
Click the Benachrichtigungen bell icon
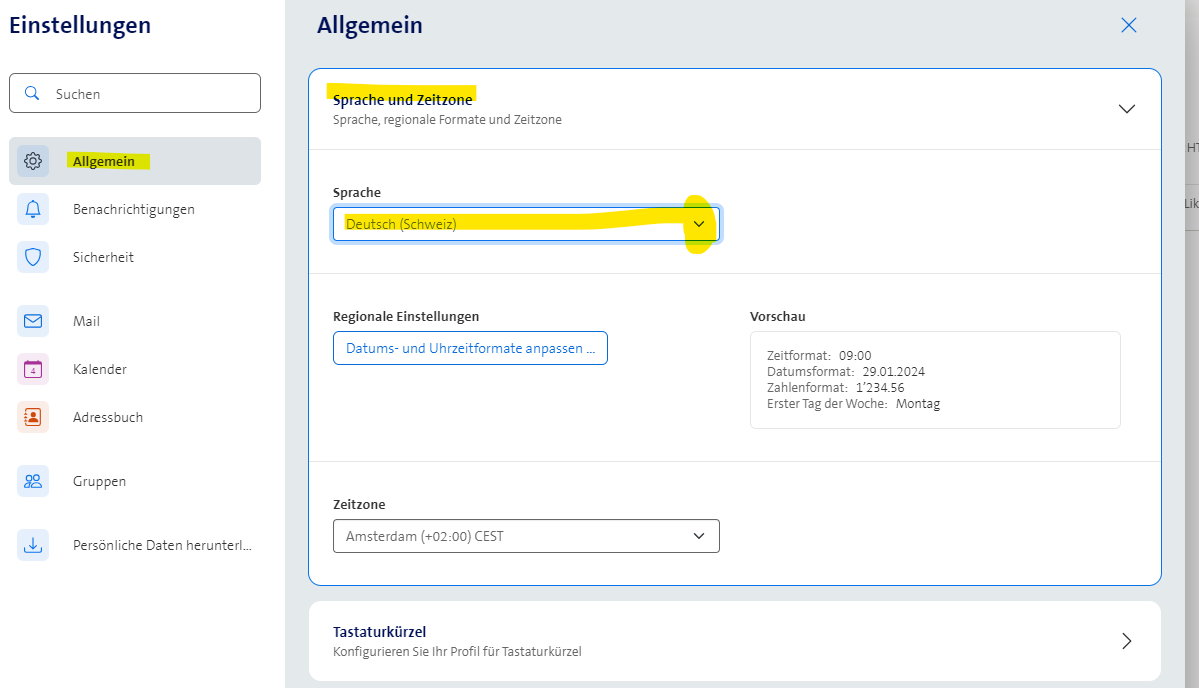coord(33,209)
